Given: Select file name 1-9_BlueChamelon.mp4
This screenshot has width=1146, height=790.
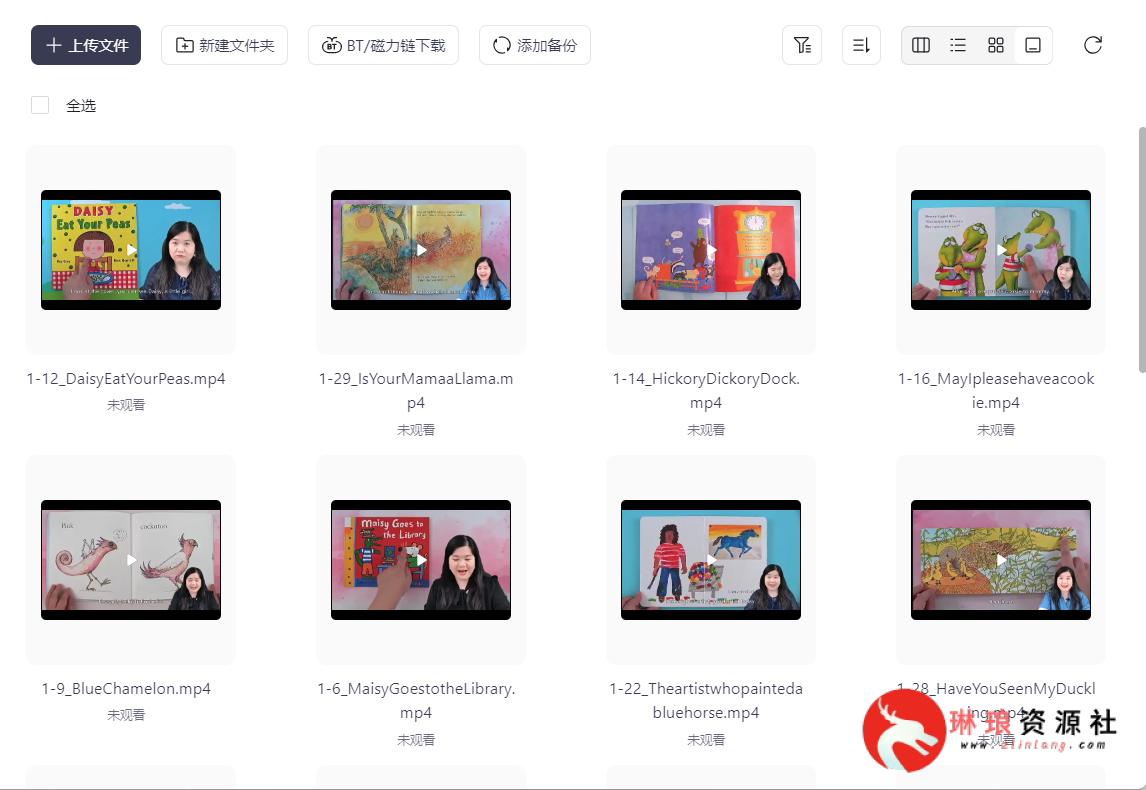Looking at the screenshot, I should pos(126,688).
